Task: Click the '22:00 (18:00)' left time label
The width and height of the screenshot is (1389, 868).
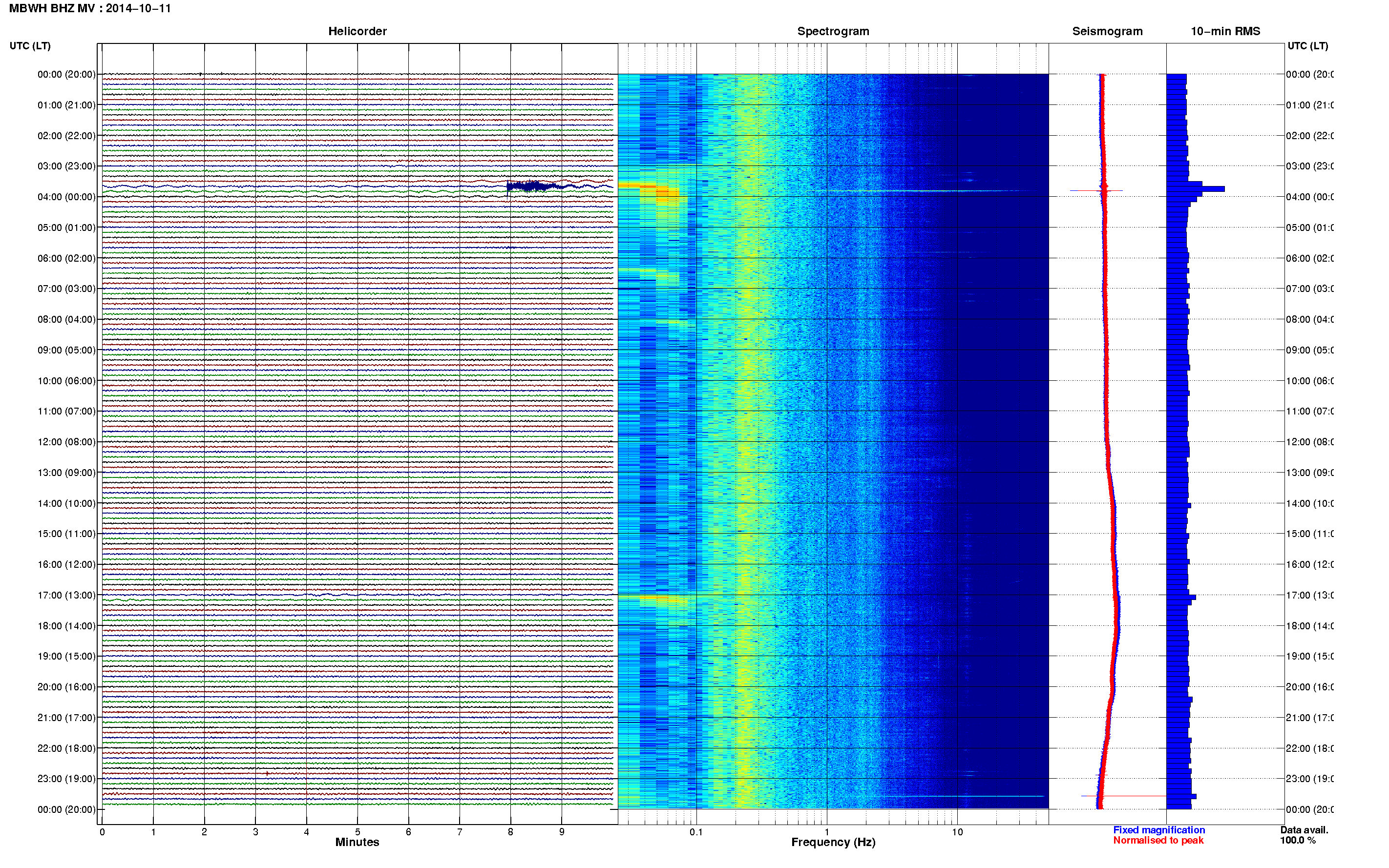Action: tap(66, 748)
